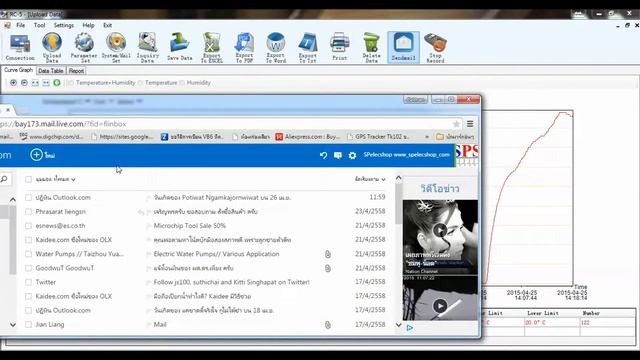Open Parameter Set in the toolbar
This screenshot has height=360, width=640.
[x=84, y=47]
